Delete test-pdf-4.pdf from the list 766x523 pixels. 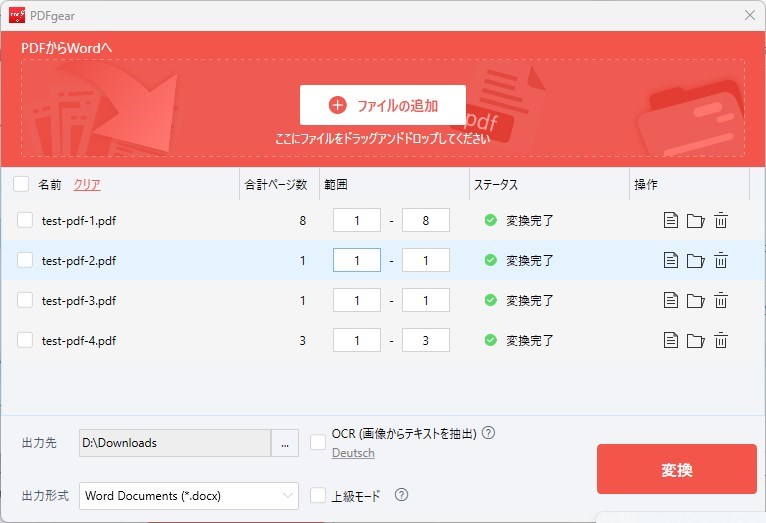coord(721,340)
